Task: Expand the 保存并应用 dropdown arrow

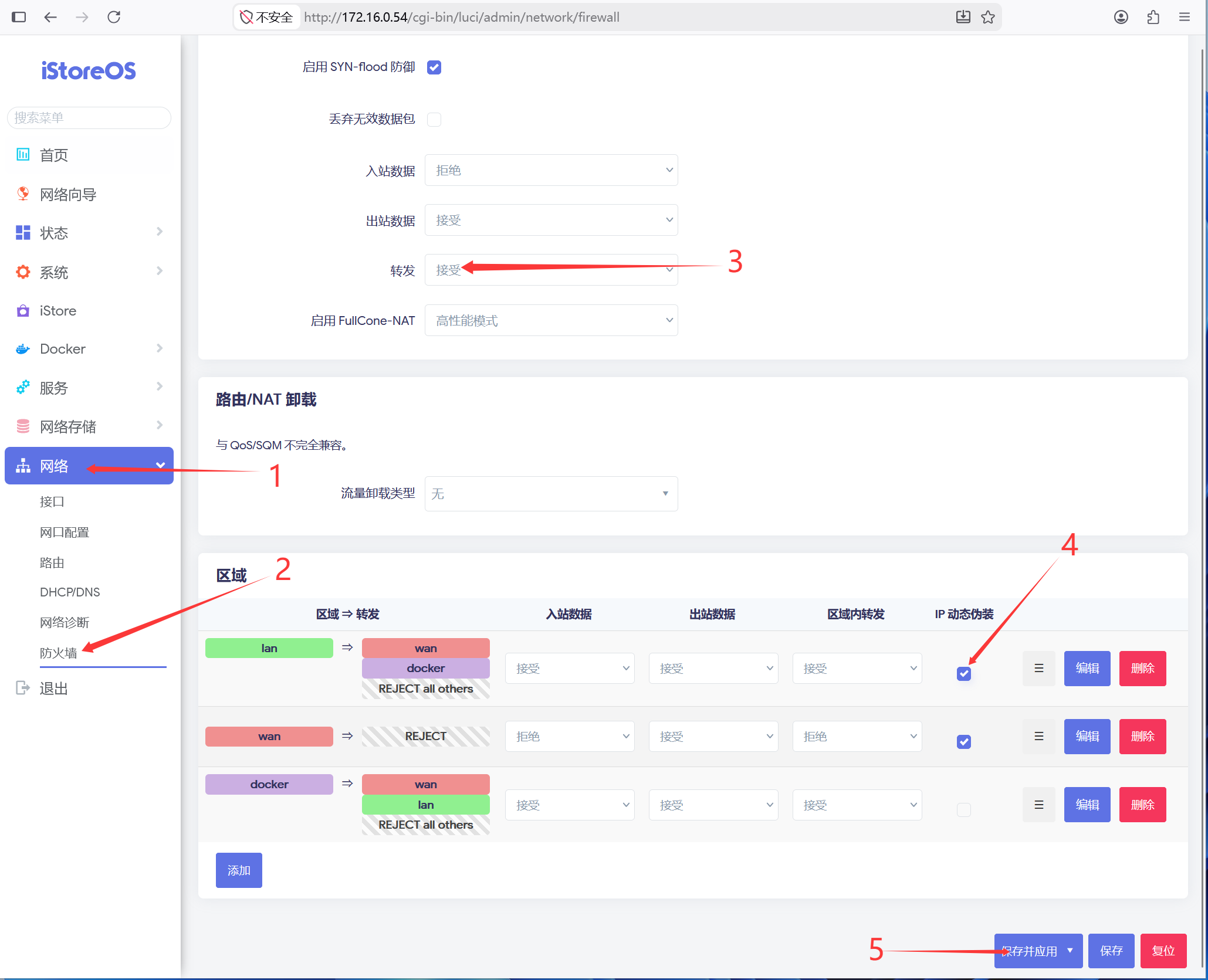Action: [x=1071, y=951]
